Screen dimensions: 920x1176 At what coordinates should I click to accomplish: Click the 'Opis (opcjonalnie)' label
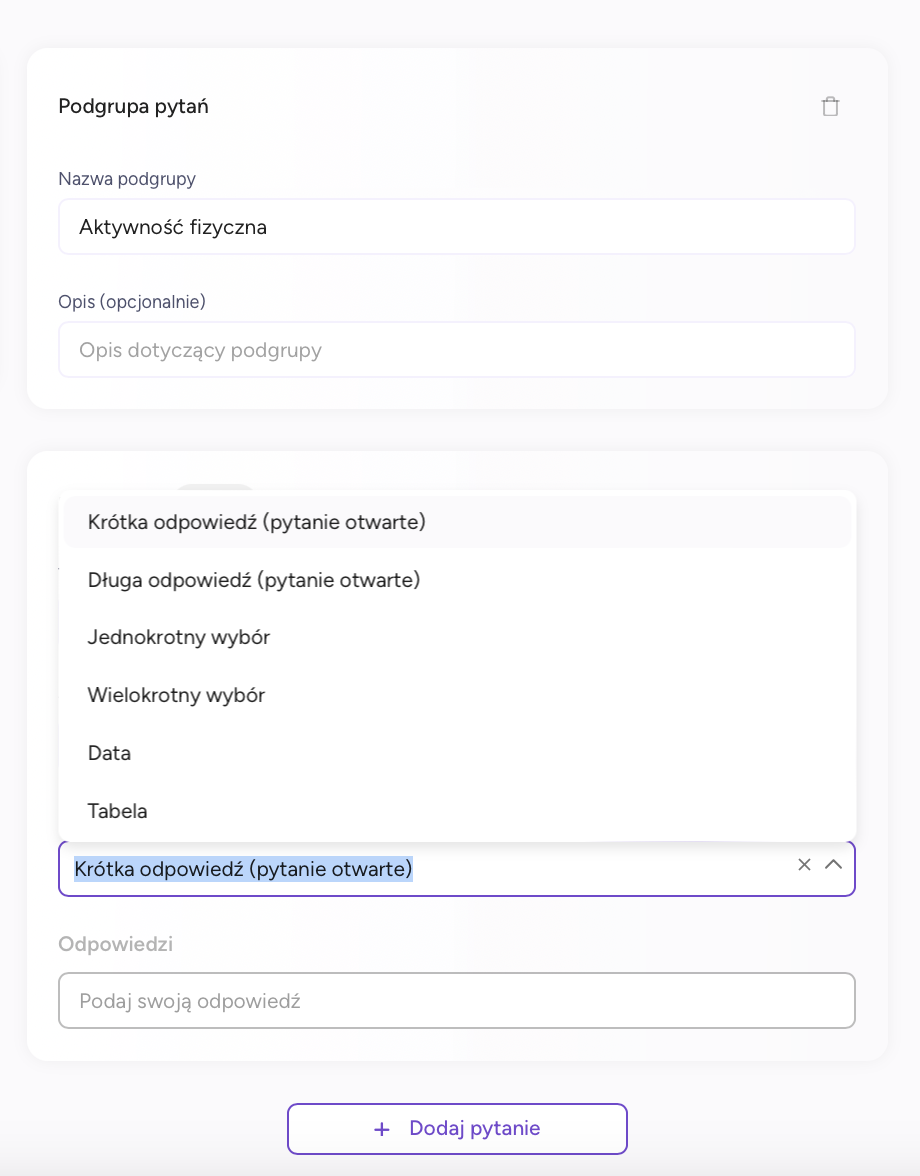click(132, 302)
